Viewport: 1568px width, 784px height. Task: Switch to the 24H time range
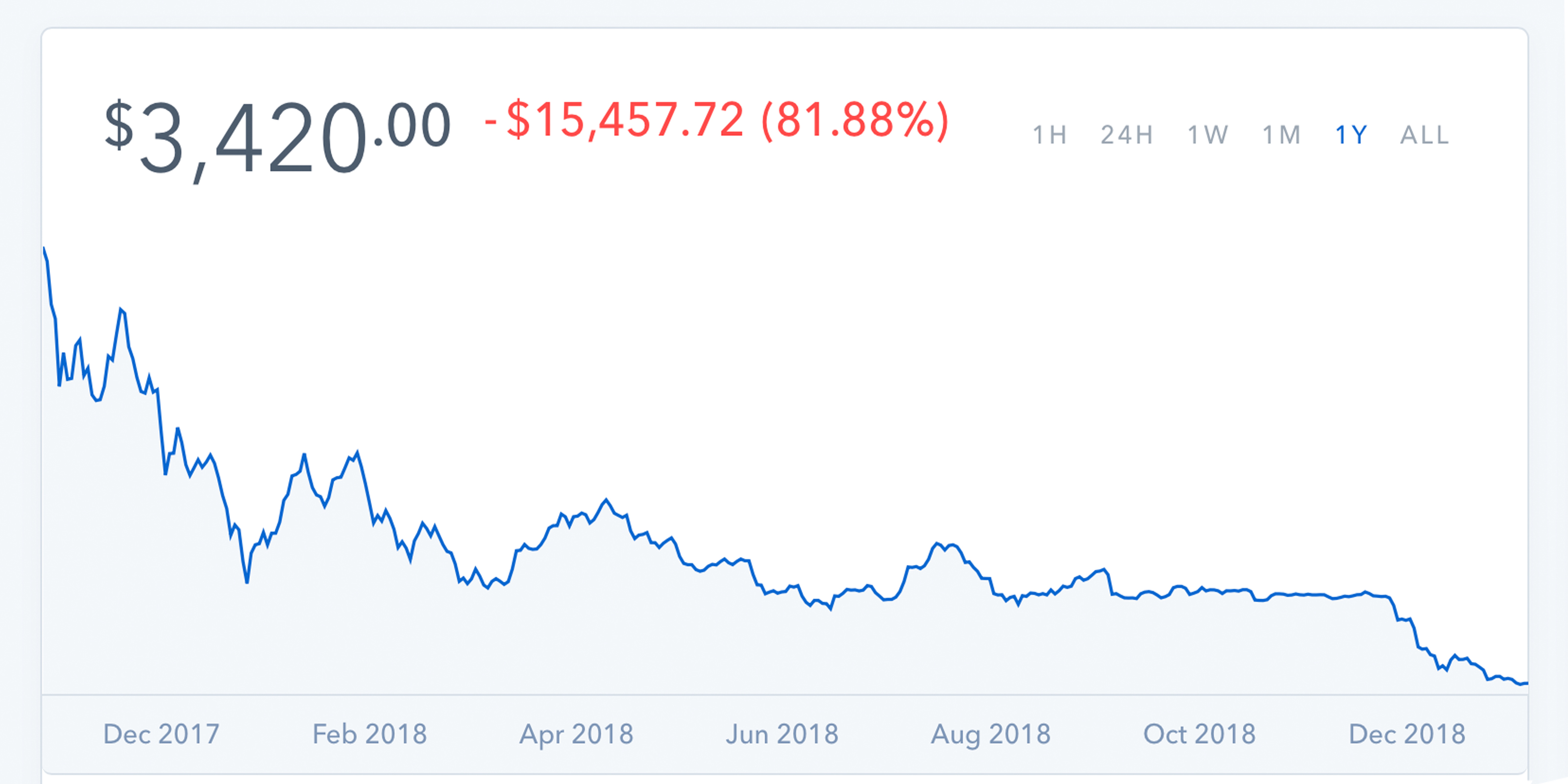click(x=1127, y=135)
